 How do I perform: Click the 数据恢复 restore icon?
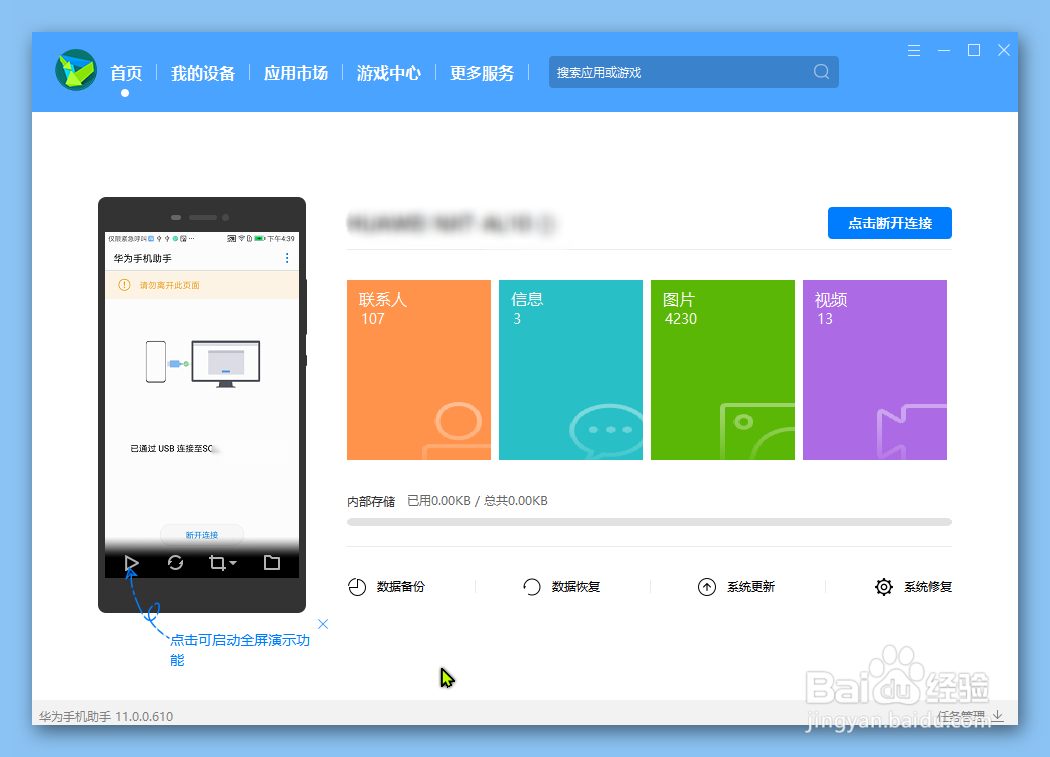click(532, 587)
